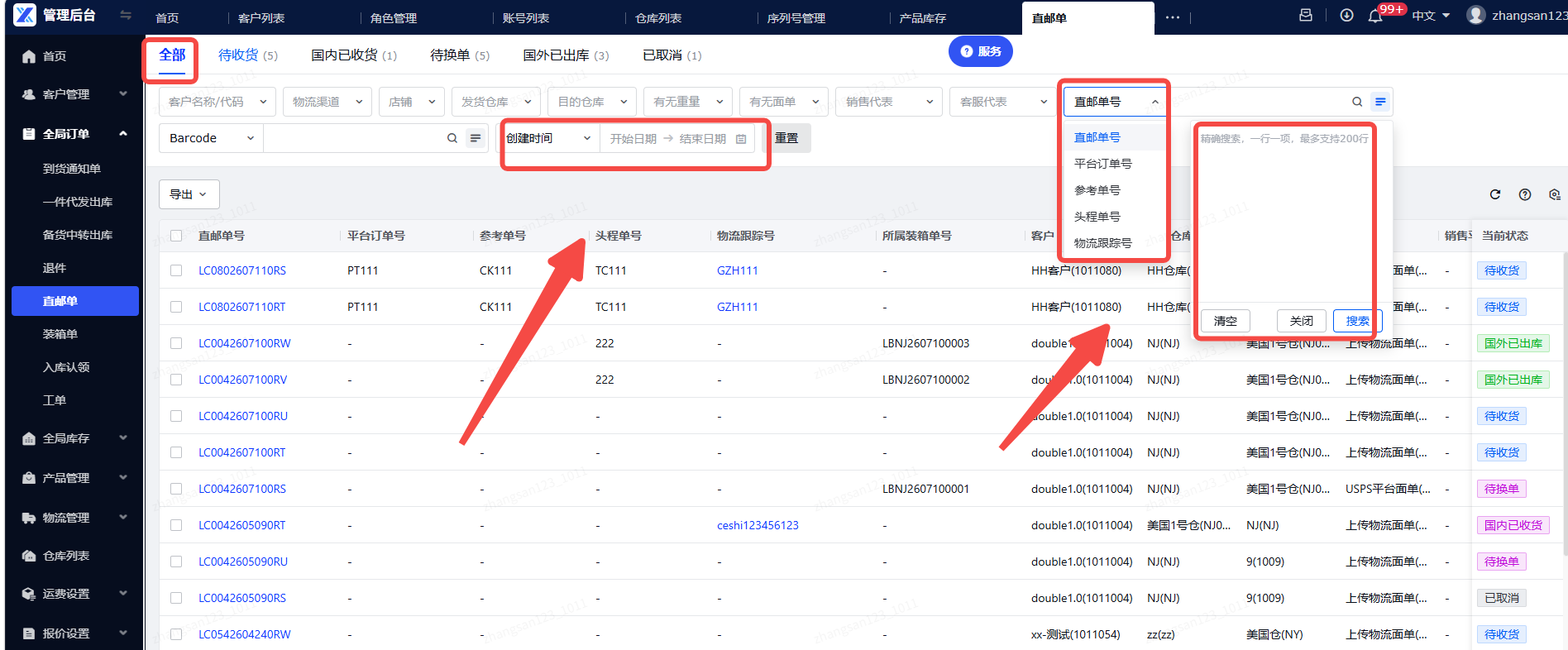Click the blue batch-list icon beside 直邮单号 search
The height and width of the screenshot is (650, 1568).
(x=1380, y=102)
